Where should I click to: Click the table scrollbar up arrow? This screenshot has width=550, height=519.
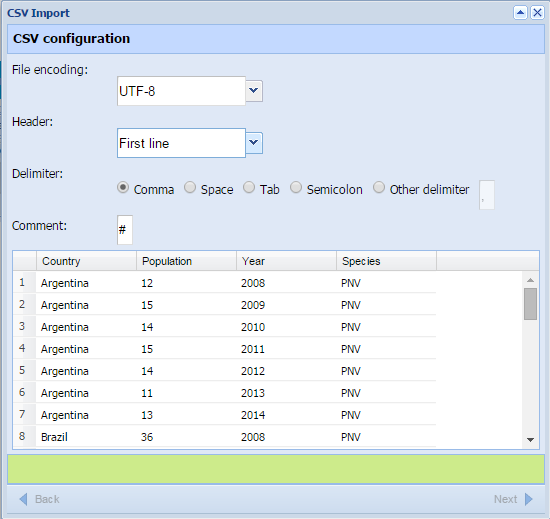click(530, 280)
